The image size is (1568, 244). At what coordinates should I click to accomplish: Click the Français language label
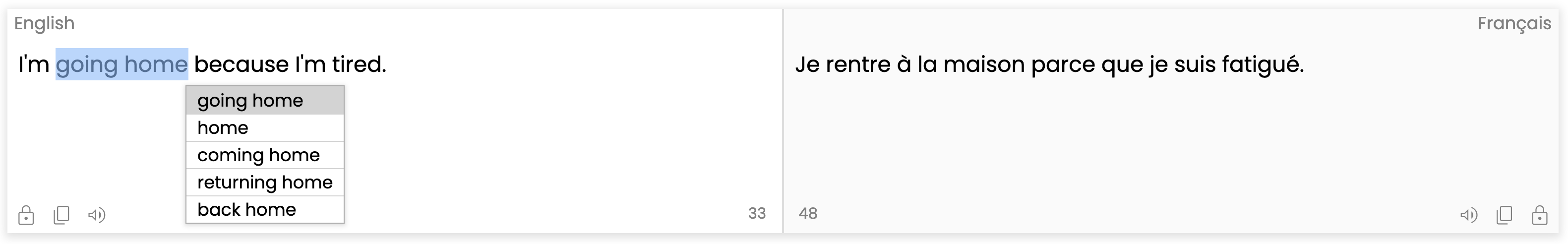coord(1514,23)
